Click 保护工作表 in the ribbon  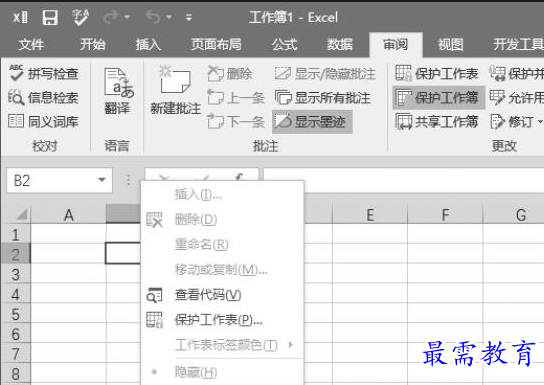point(437,74)
